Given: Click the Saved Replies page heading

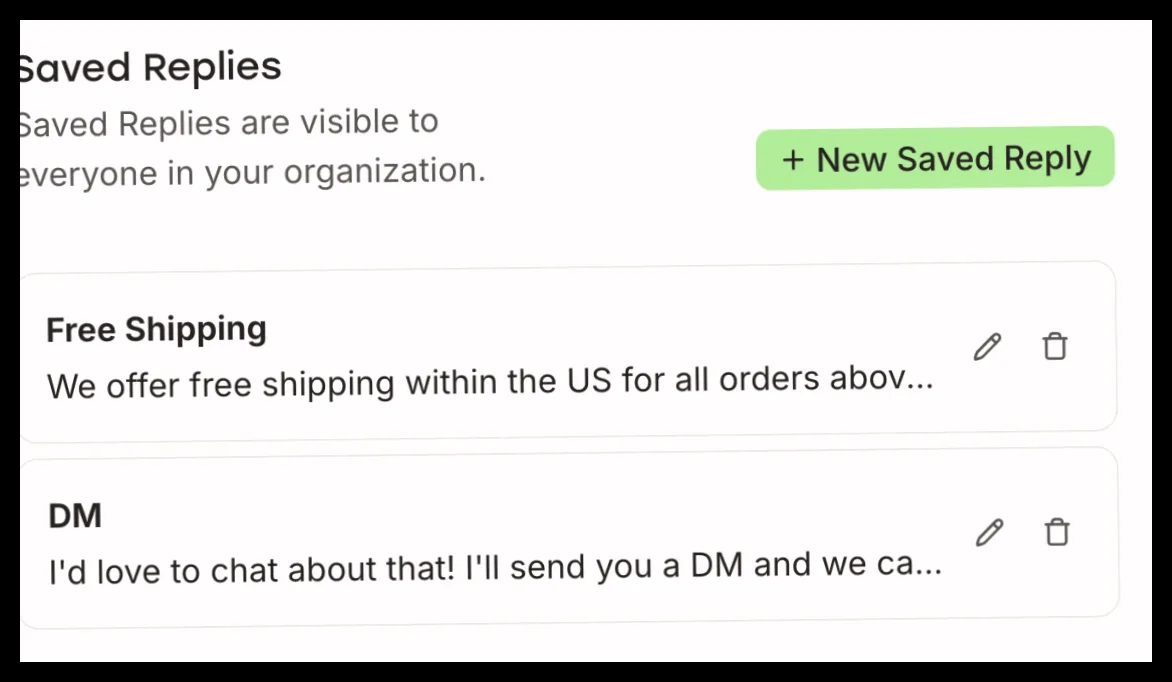Looking at the screenshot, I should (x=149, y=67).
